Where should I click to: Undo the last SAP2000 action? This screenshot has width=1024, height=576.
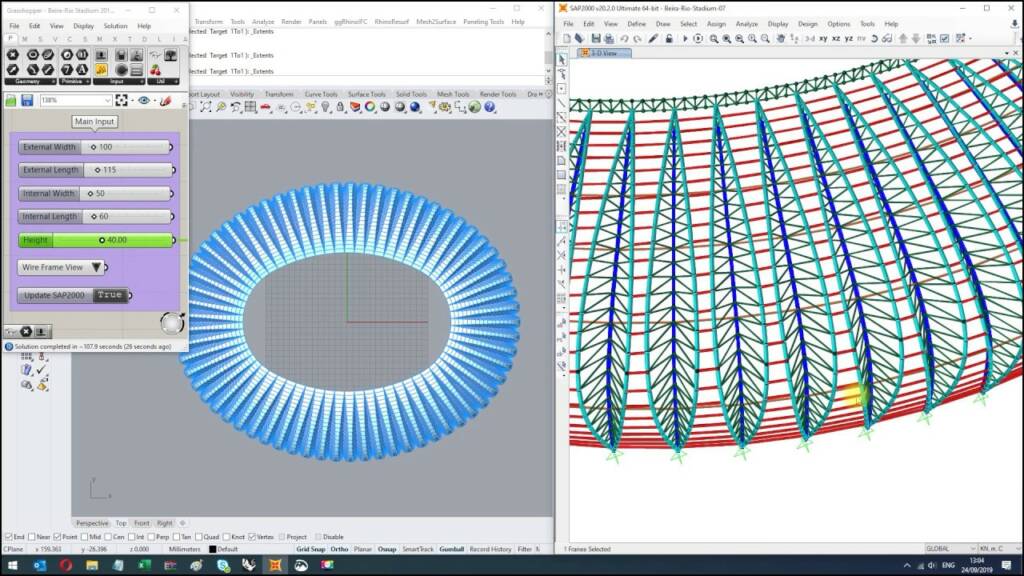pyautogui.click(x=624, y=39)
